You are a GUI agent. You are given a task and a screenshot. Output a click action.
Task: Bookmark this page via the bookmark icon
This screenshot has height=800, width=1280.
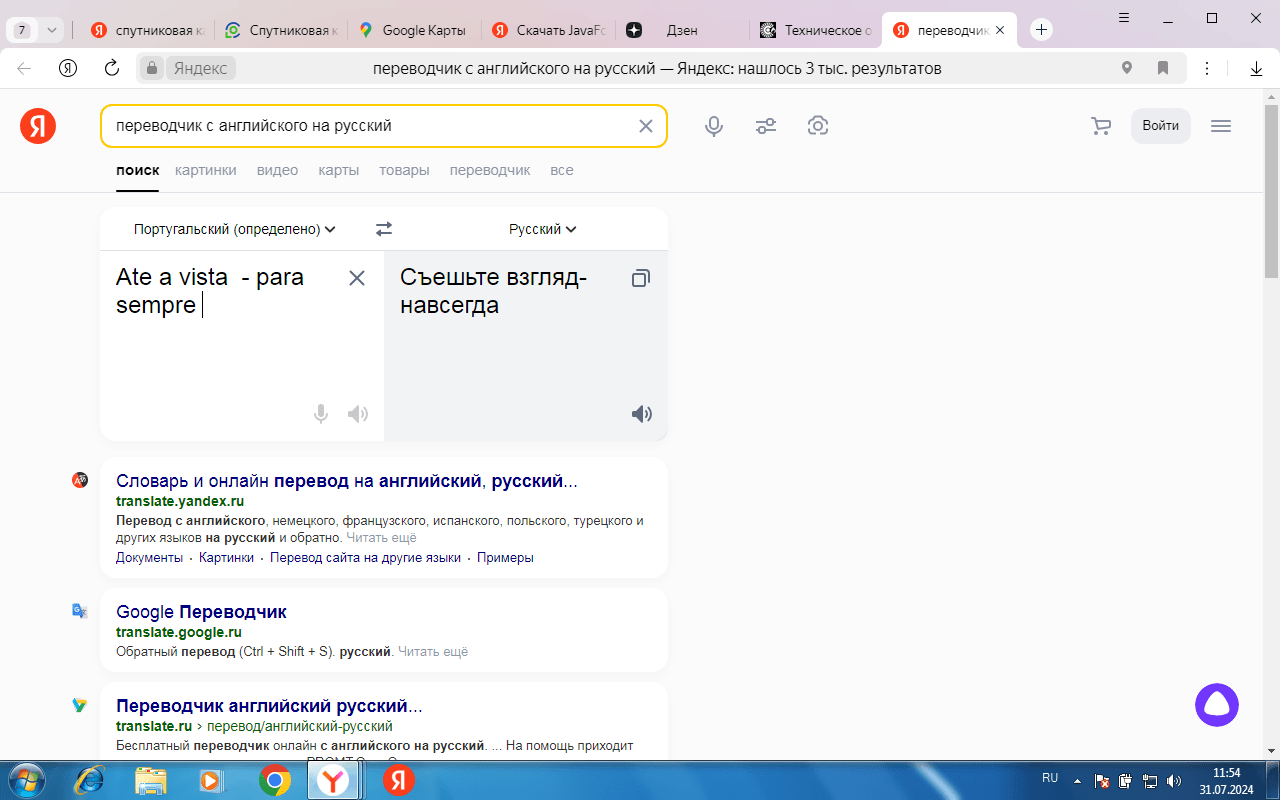(1163, 68)
